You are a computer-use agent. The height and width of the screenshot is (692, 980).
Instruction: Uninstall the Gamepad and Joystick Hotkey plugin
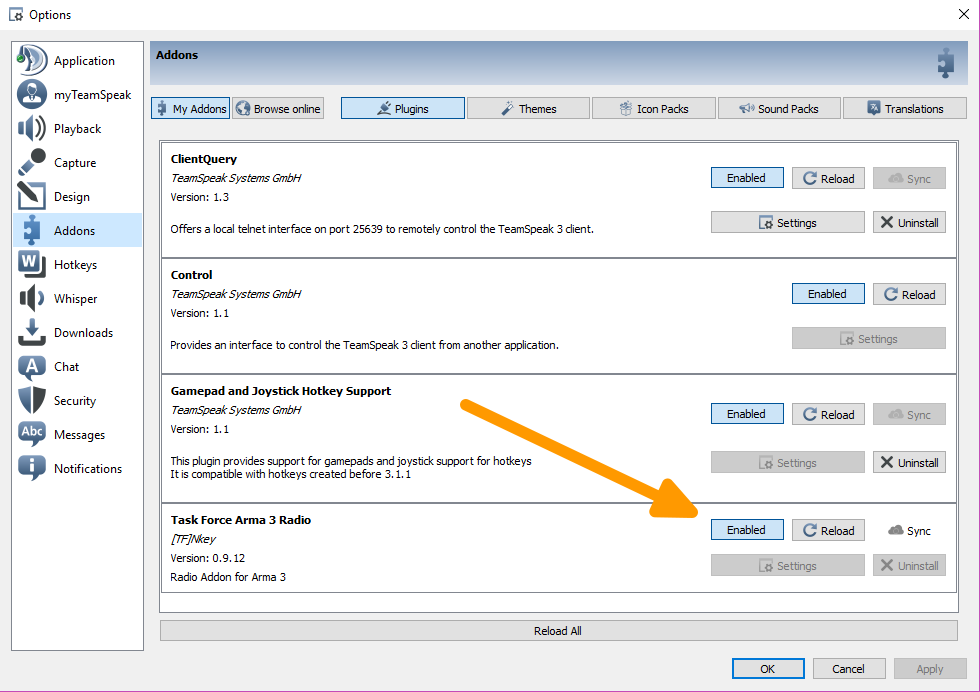(909, 463)
